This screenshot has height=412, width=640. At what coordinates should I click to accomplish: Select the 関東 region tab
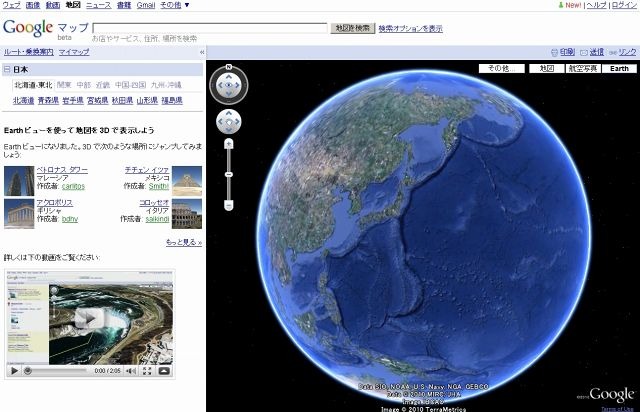tap(64, 85)
